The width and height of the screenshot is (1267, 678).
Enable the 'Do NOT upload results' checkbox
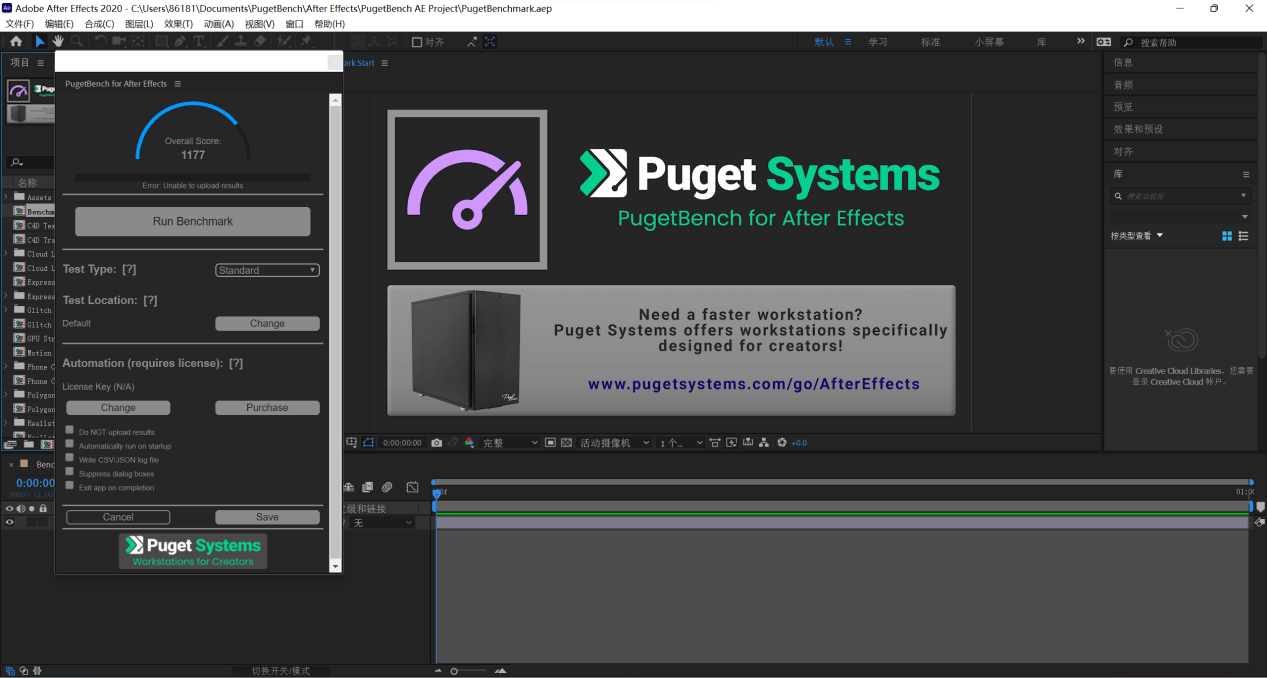(70, 431)
